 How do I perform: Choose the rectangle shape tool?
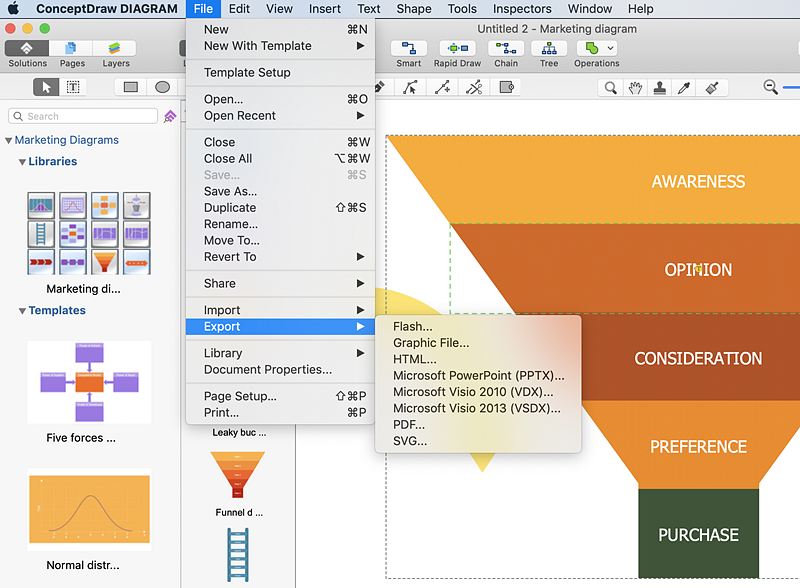pyautogui.click(x=131, y=87)
